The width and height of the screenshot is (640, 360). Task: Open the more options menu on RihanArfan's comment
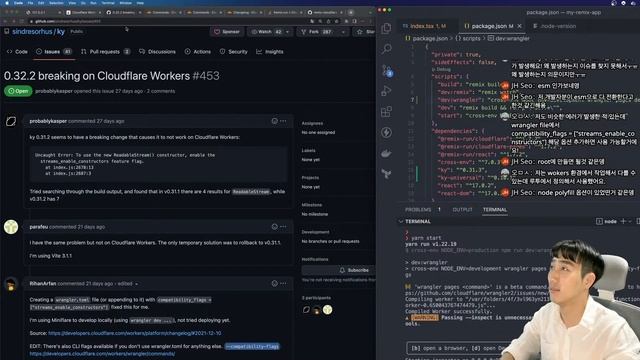click(x=283, y=284)
